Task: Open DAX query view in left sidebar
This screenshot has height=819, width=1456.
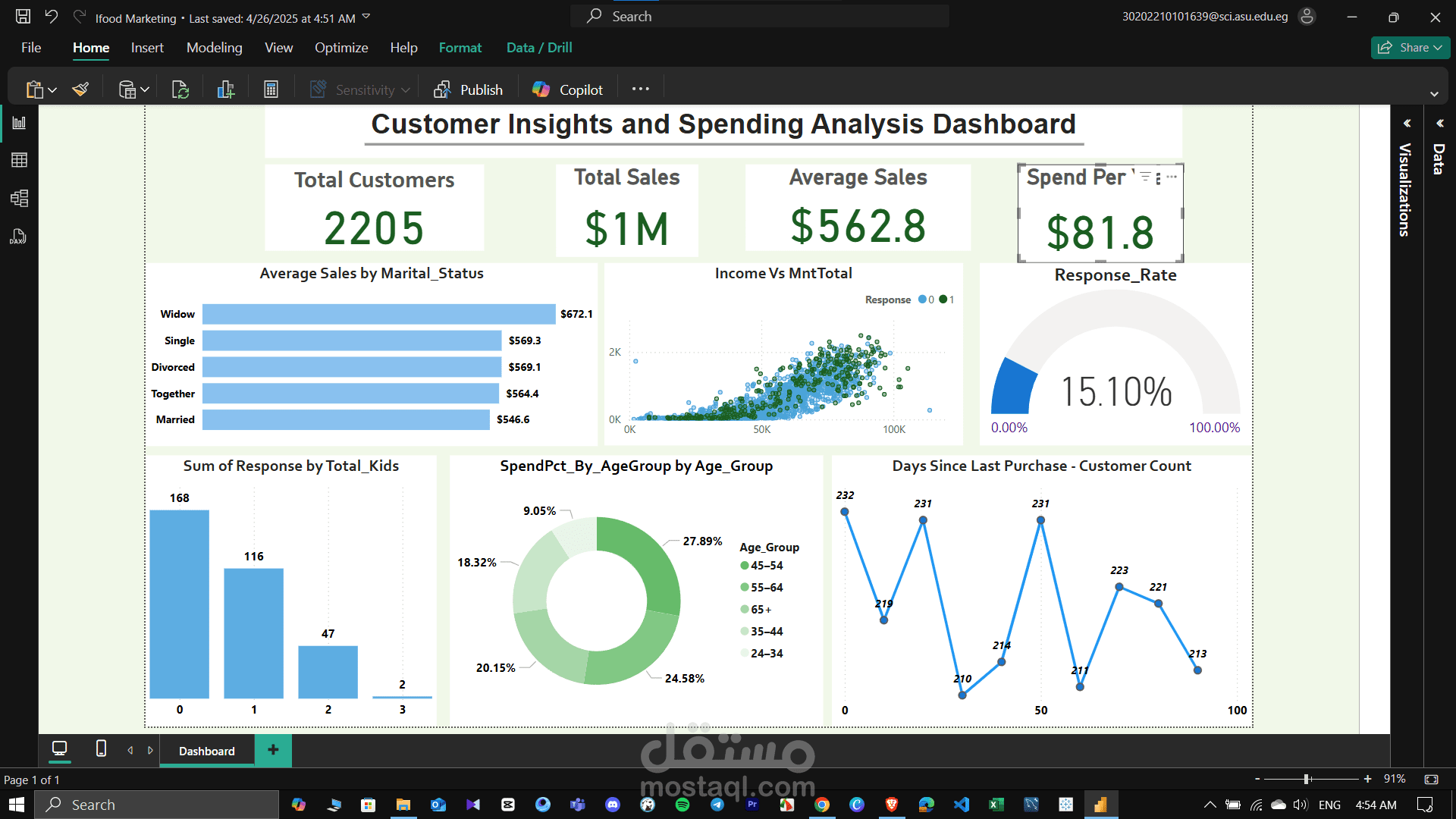Action: coord(19,237)
